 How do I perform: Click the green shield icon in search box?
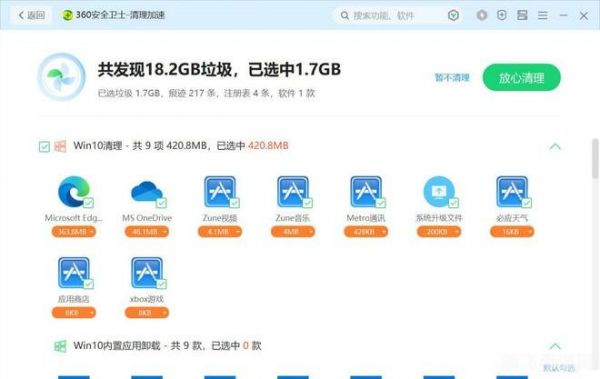click(x=453, y=15)
